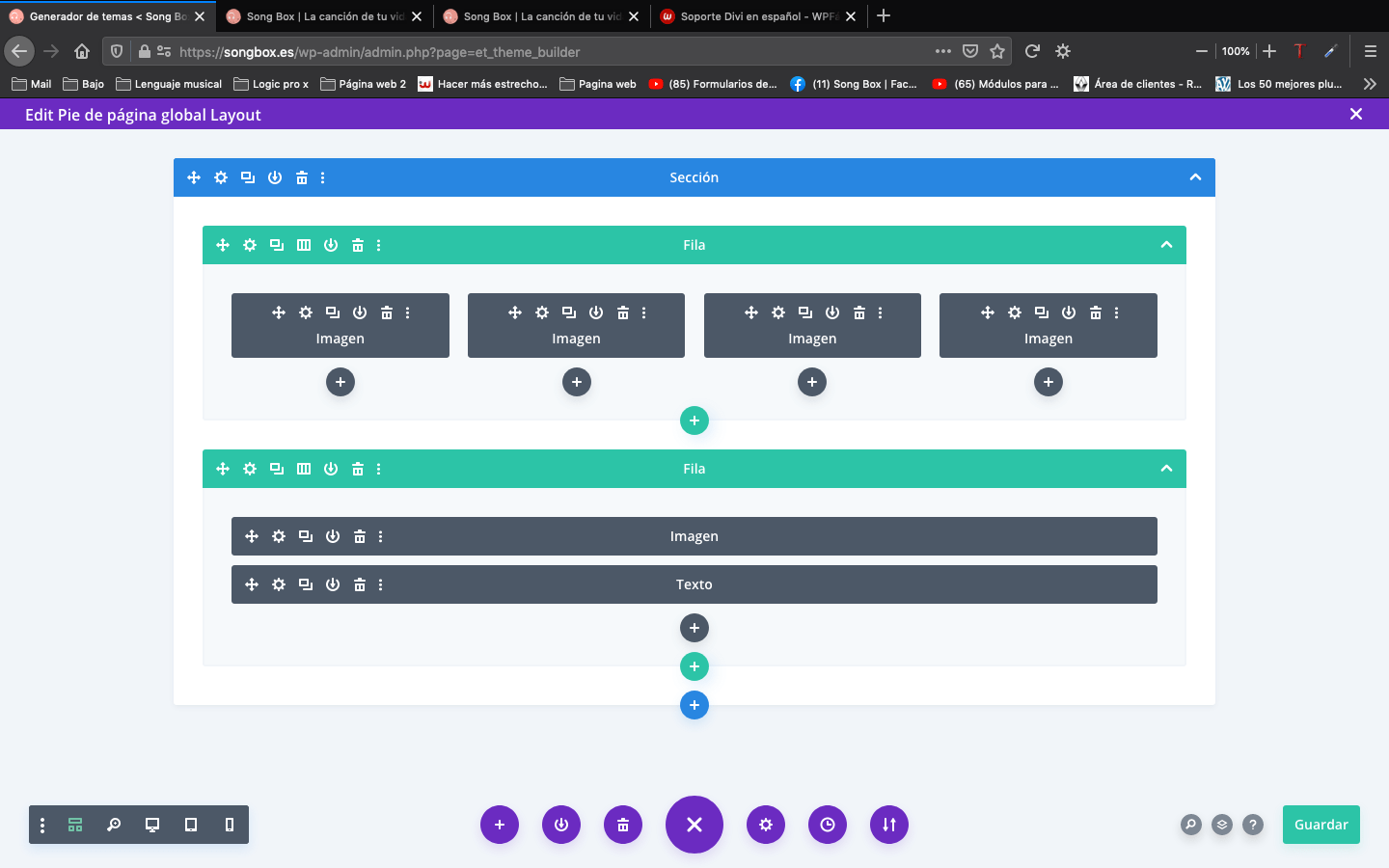Switch to tablet preview
Screen dimensions: 1389x868
pos(191,825)
